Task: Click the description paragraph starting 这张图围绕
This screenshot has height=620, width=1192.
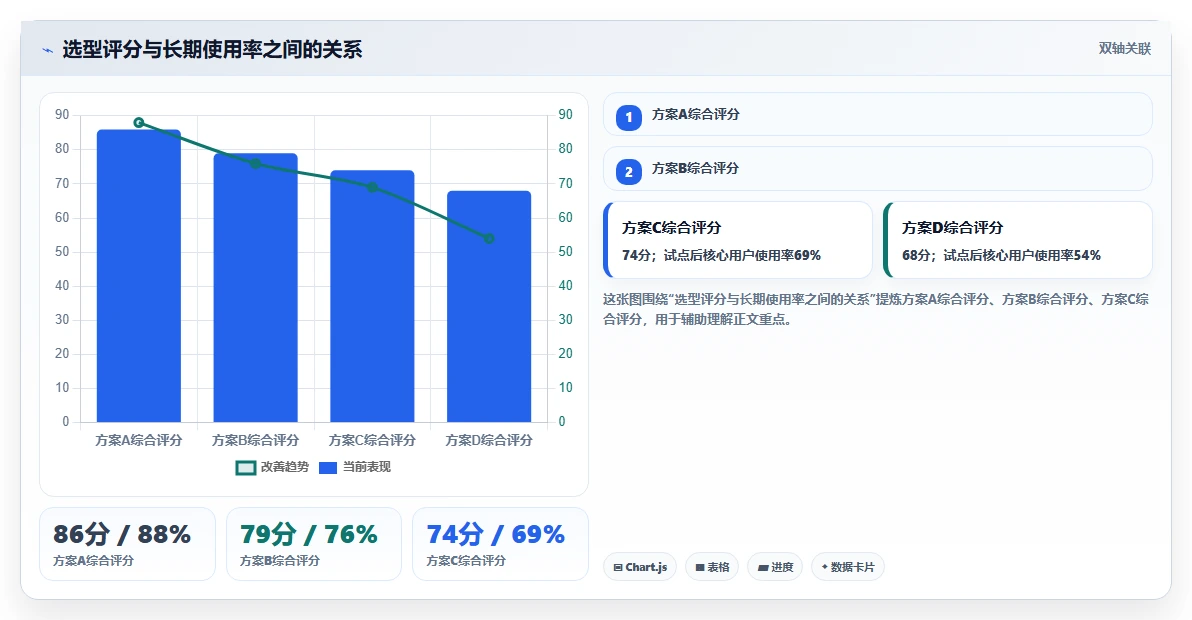Action: click(876, 309)
